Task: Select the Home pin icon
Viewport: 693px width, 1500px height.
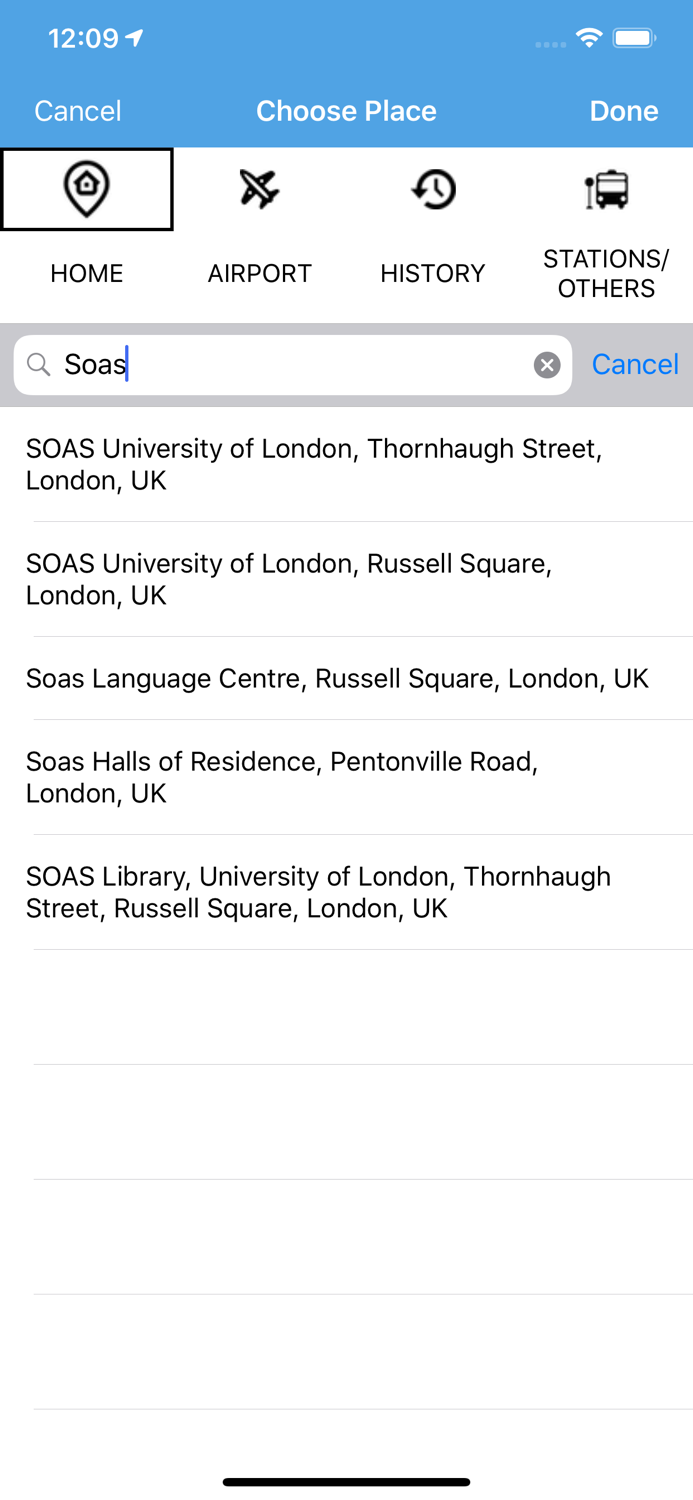Action: 87,189
